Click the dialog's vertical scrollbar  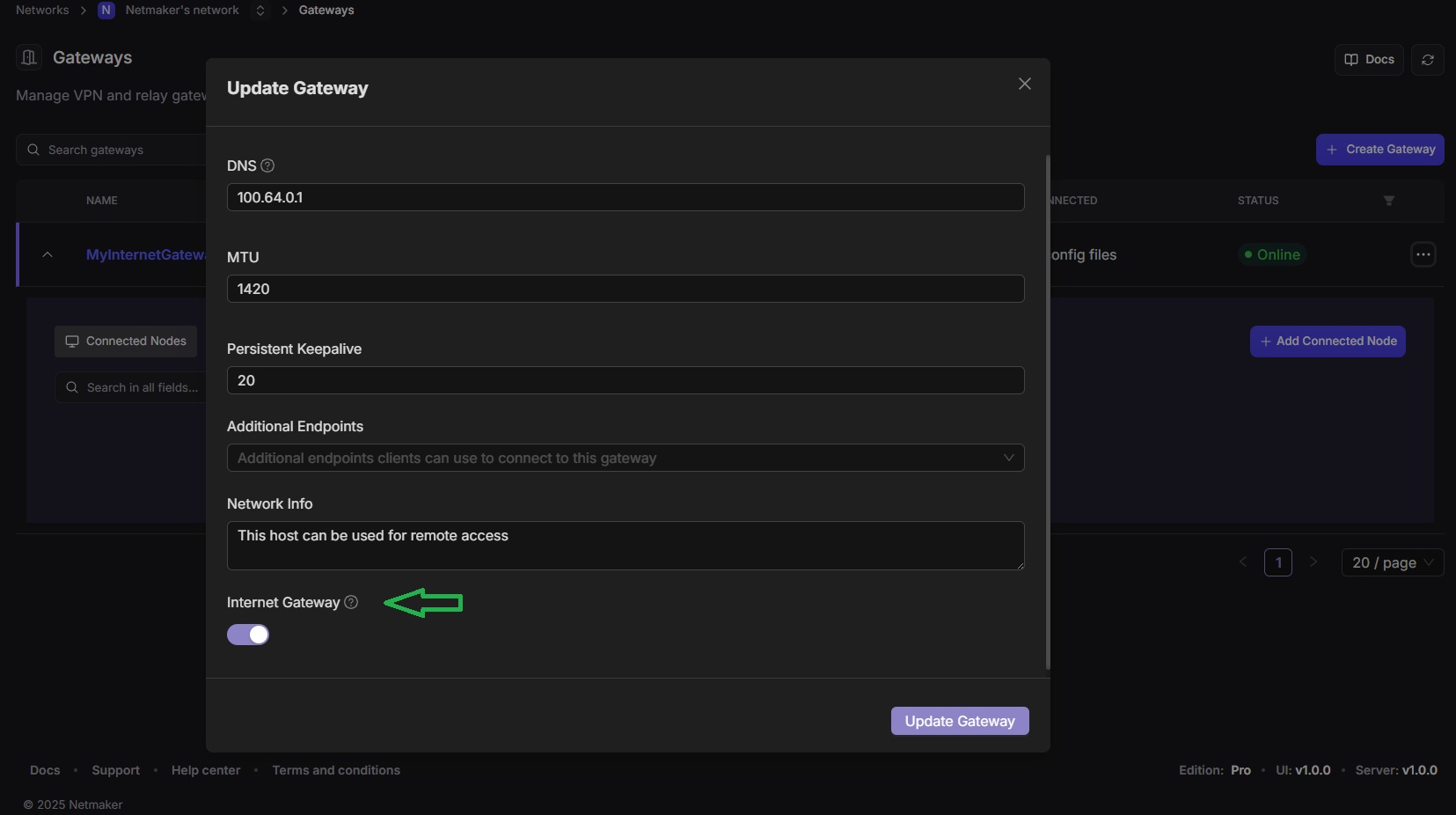[1047, 412]
